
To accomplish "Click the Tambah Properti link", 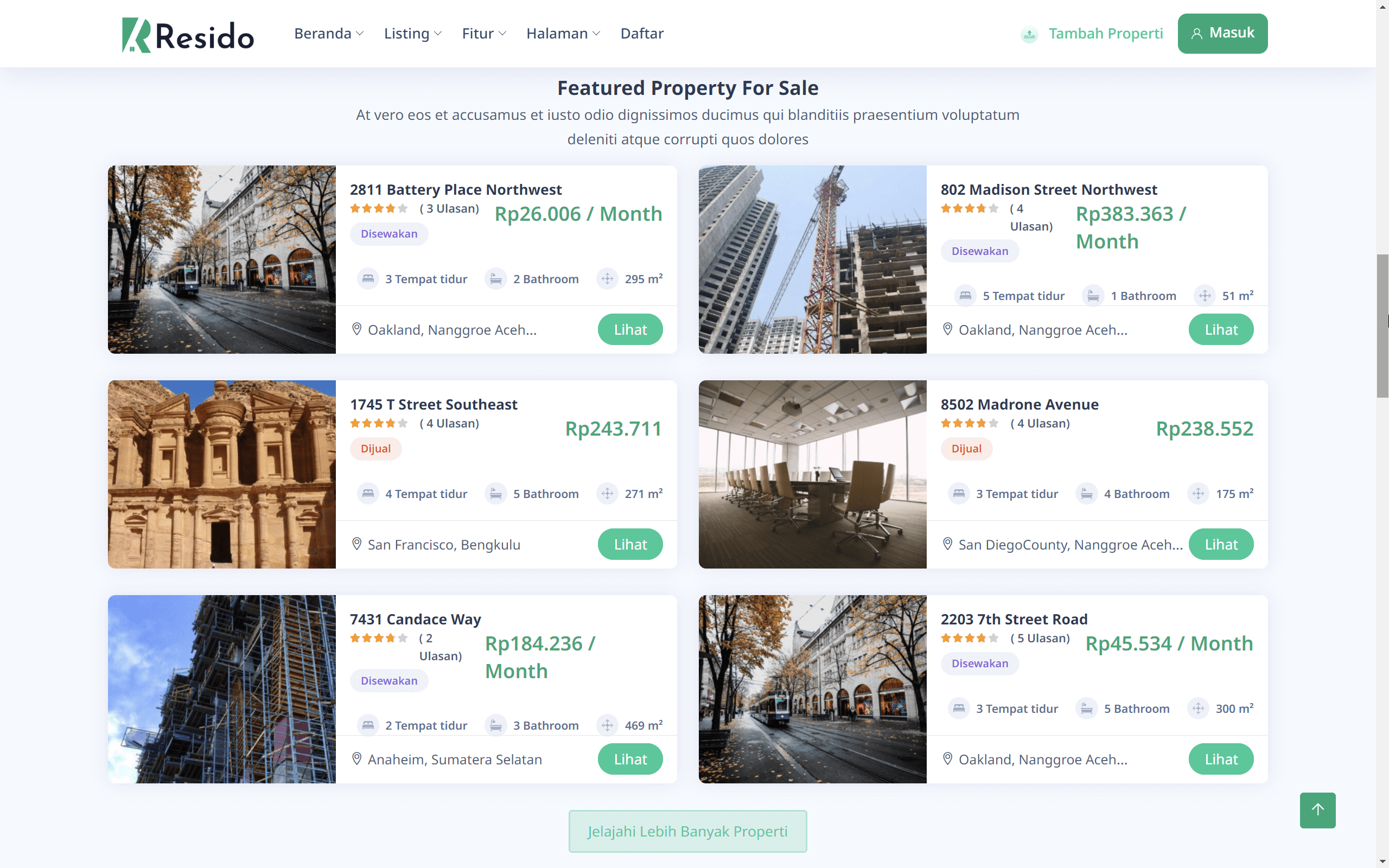I will tap(1105, 33).
